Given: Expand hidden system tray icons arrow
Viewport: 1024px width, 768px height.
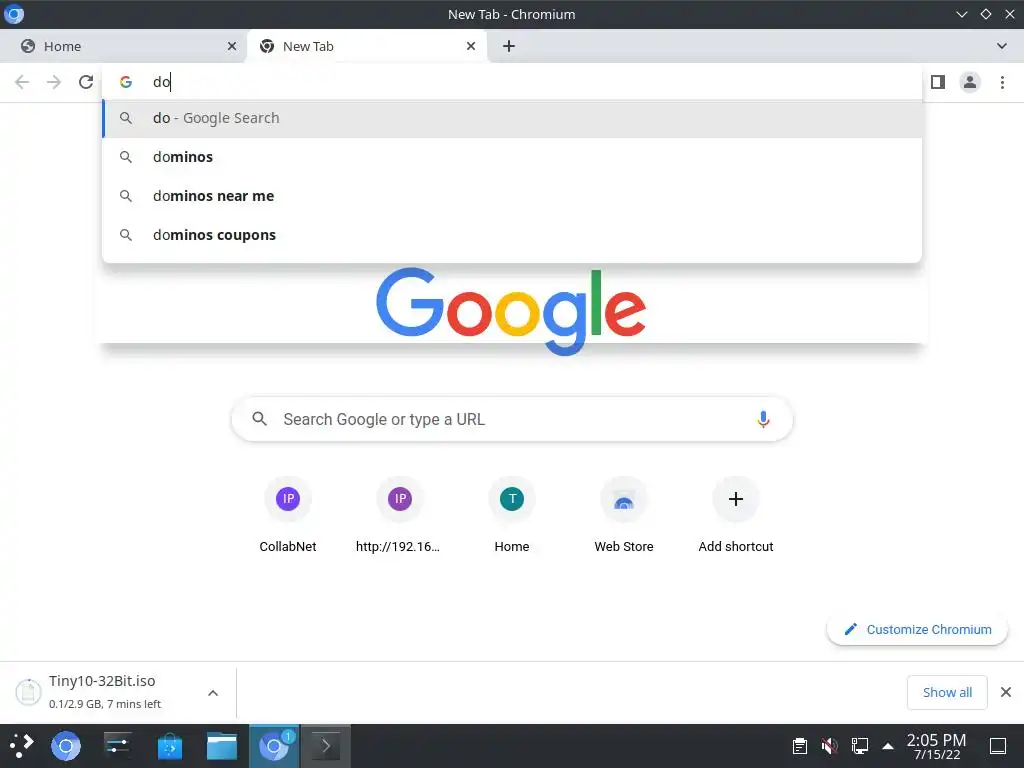Looking at the screenshot, I should pos(888,746).
